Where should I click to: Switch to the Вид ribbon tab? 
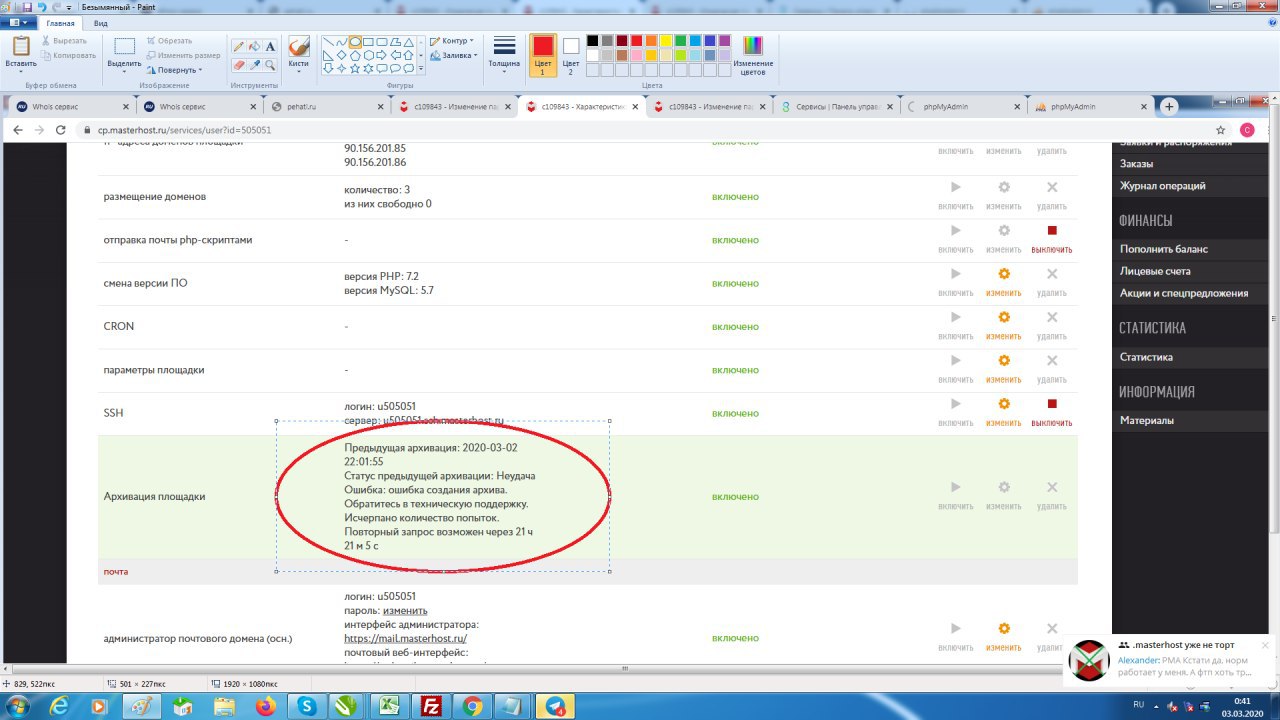(x=100, y=22)
